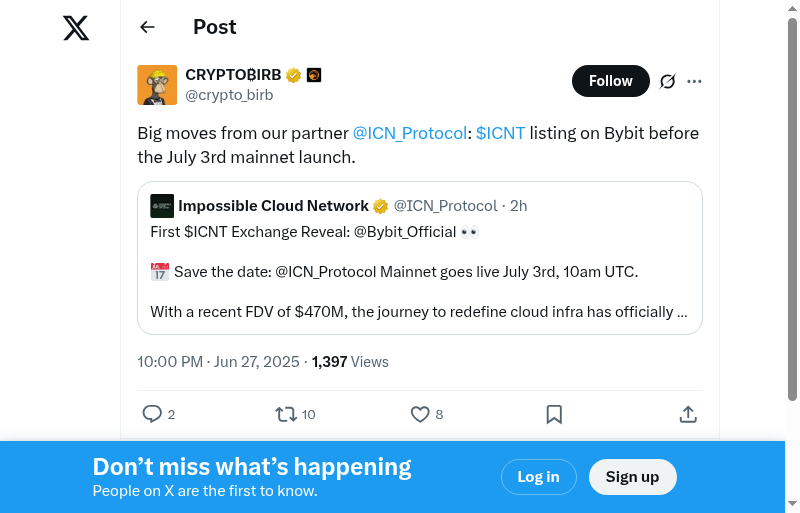Bookmark this post

click(554, 414)
